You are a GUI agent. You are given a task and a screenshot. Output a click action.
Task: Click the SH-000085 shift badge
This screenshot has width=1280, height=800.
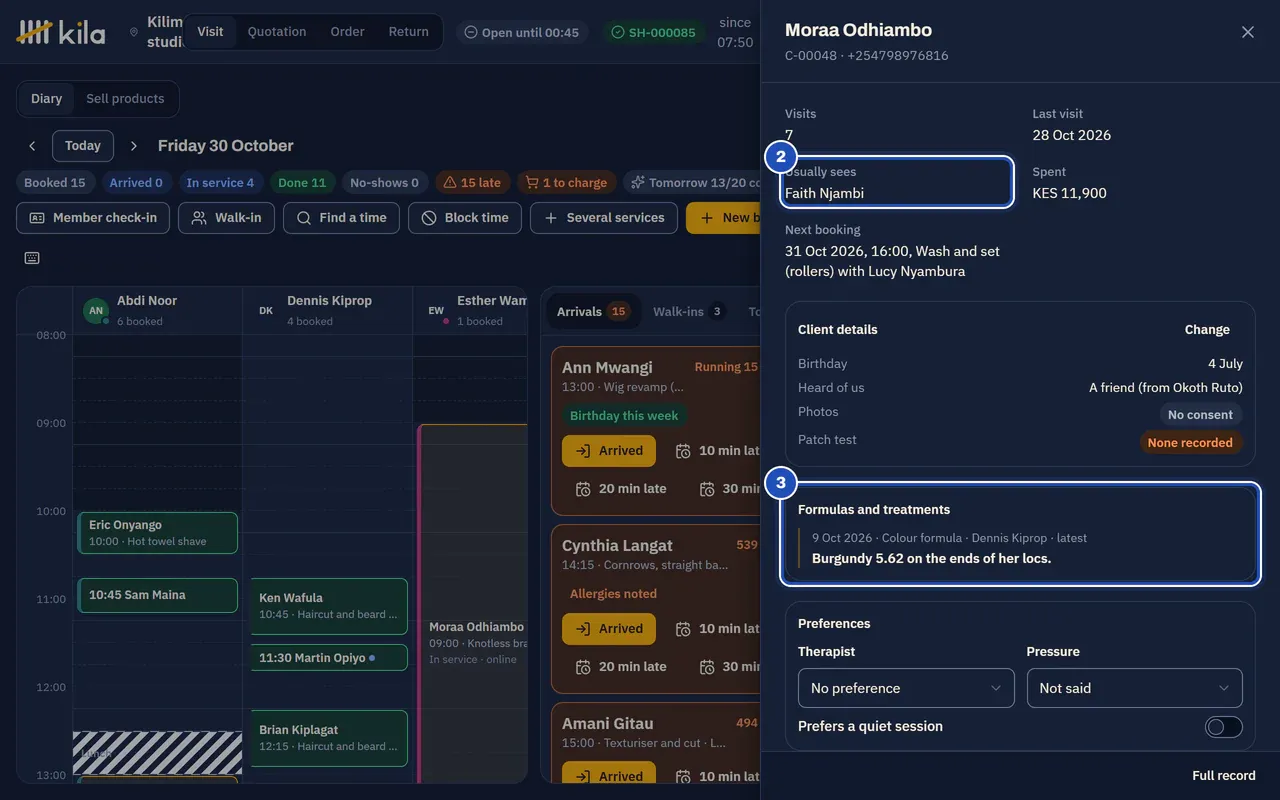click(653, 32)
